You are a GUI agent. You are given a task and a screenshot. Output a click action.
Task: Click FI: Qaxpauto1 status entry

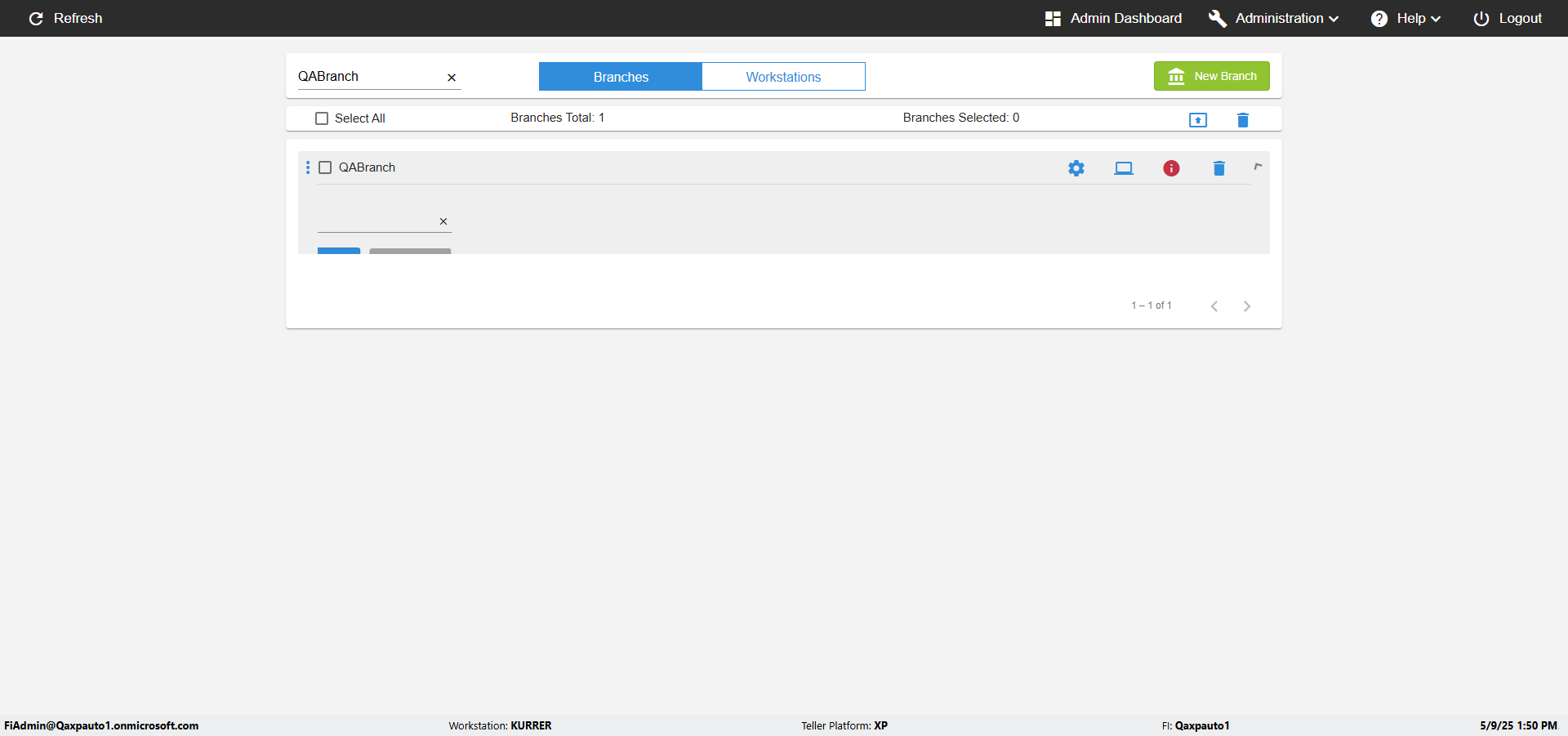pyautogui.click(x=1196, y=725)
